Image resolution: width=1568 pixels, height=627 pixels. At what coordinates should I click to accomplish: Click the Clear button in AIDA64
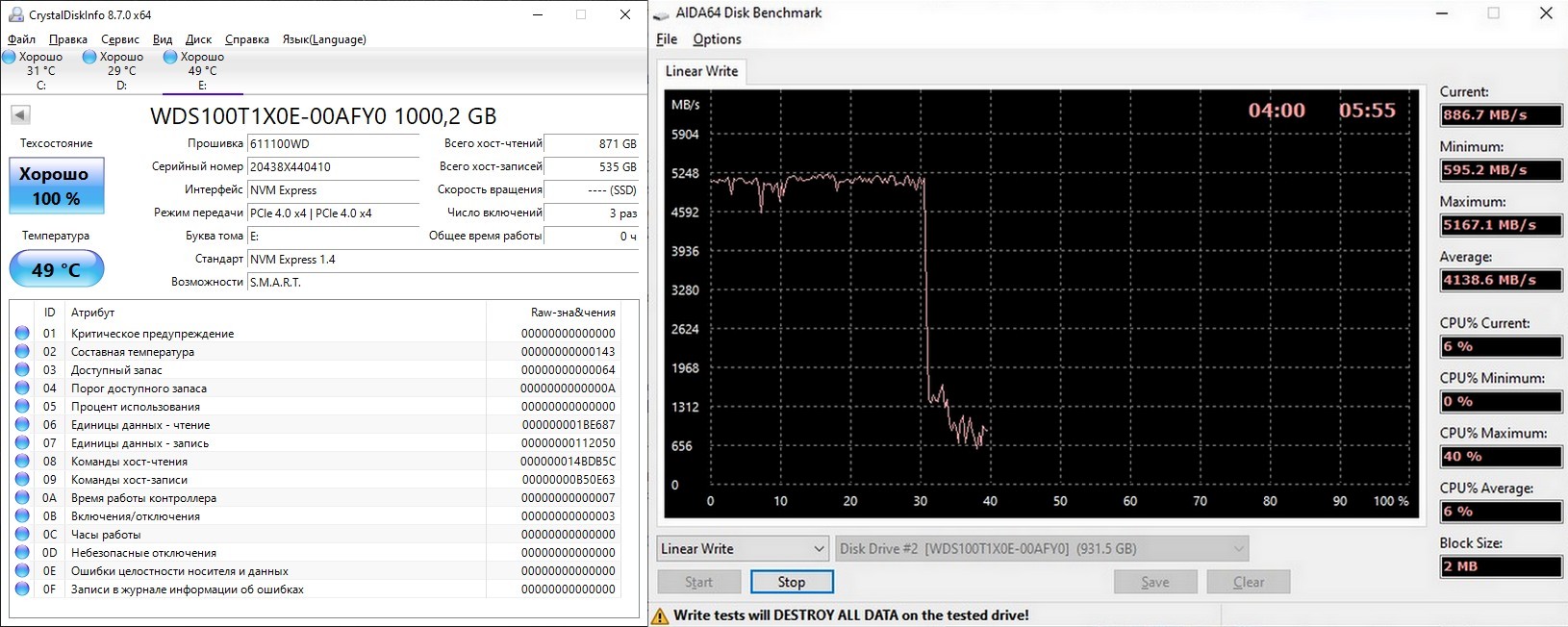(1249, 582)
